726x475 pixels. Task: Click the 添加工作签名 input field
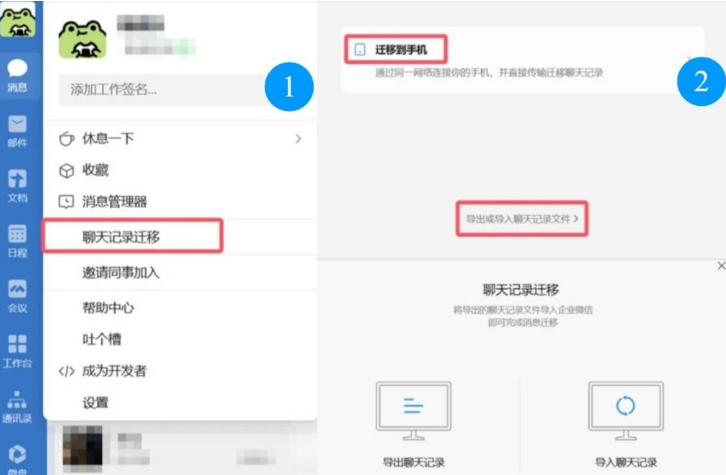click(164, 89)
